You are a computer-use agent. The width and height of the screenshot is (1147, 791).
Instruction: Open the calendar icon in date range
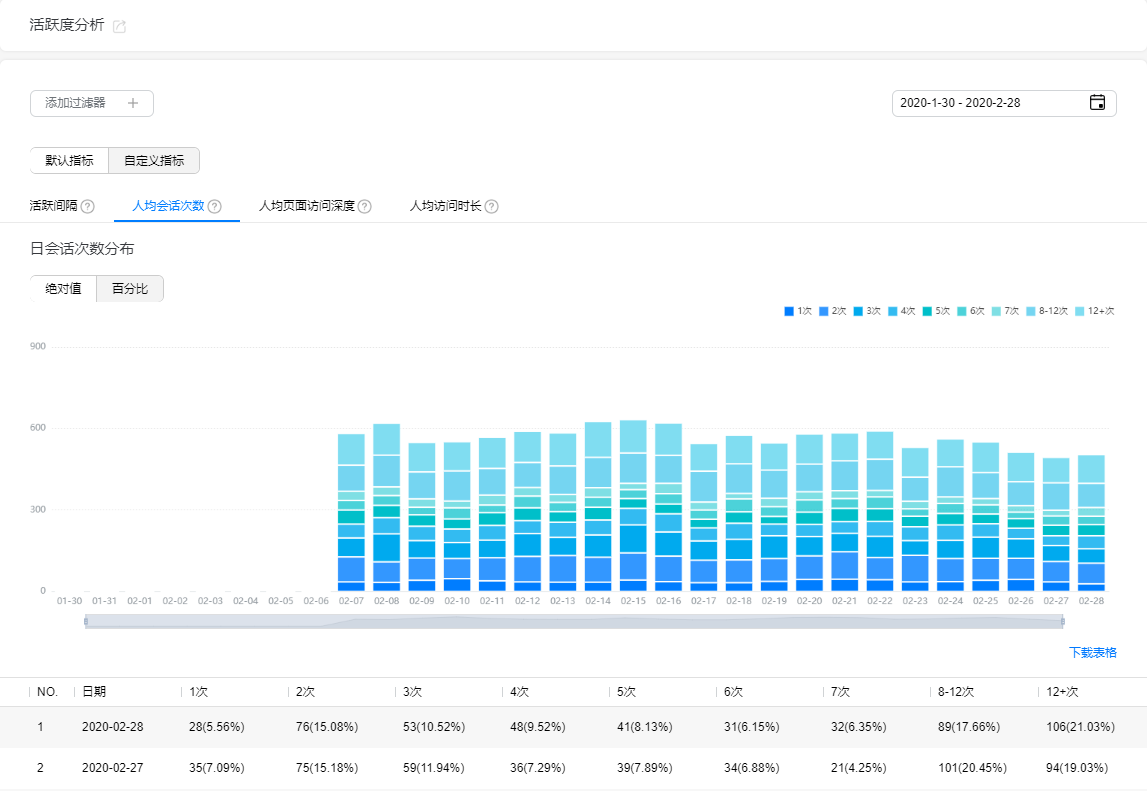1097,102
